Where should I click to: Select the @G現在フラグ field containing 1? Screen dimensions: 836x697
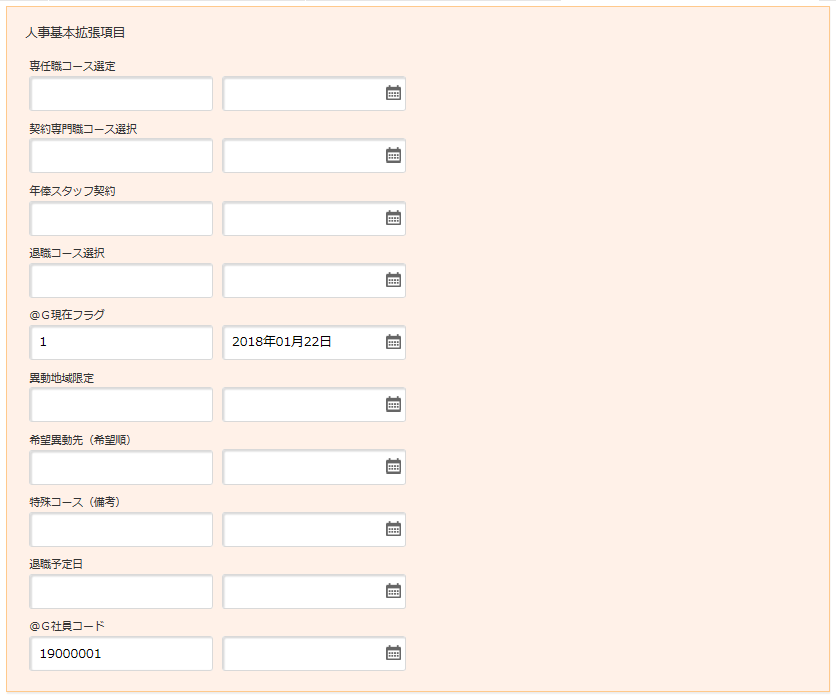click(x=121, y=342)
